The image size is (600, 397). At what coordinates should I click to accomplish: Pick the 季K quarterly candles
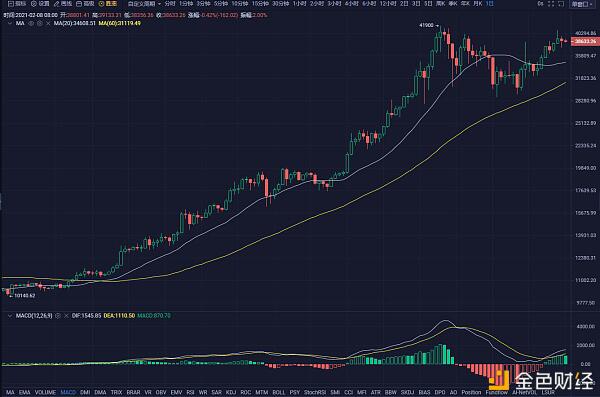click(453, 4)
